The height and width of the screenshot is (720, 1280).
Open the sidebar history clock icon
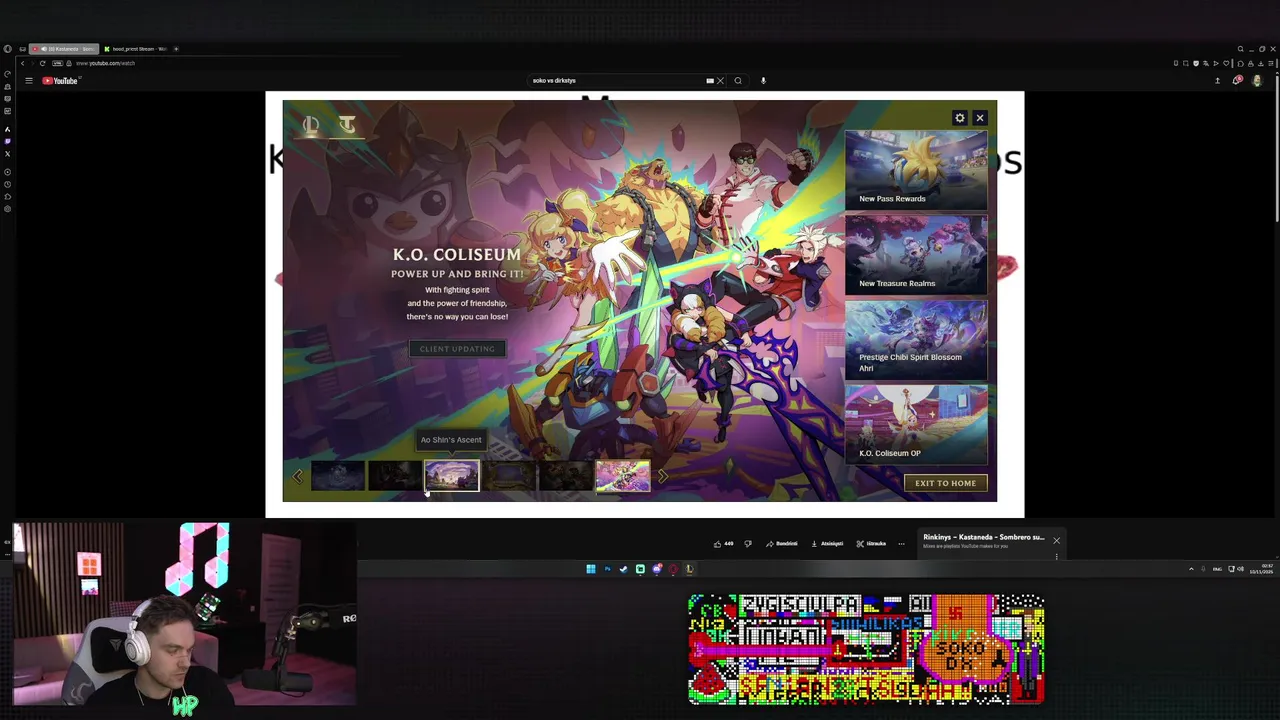7,184
